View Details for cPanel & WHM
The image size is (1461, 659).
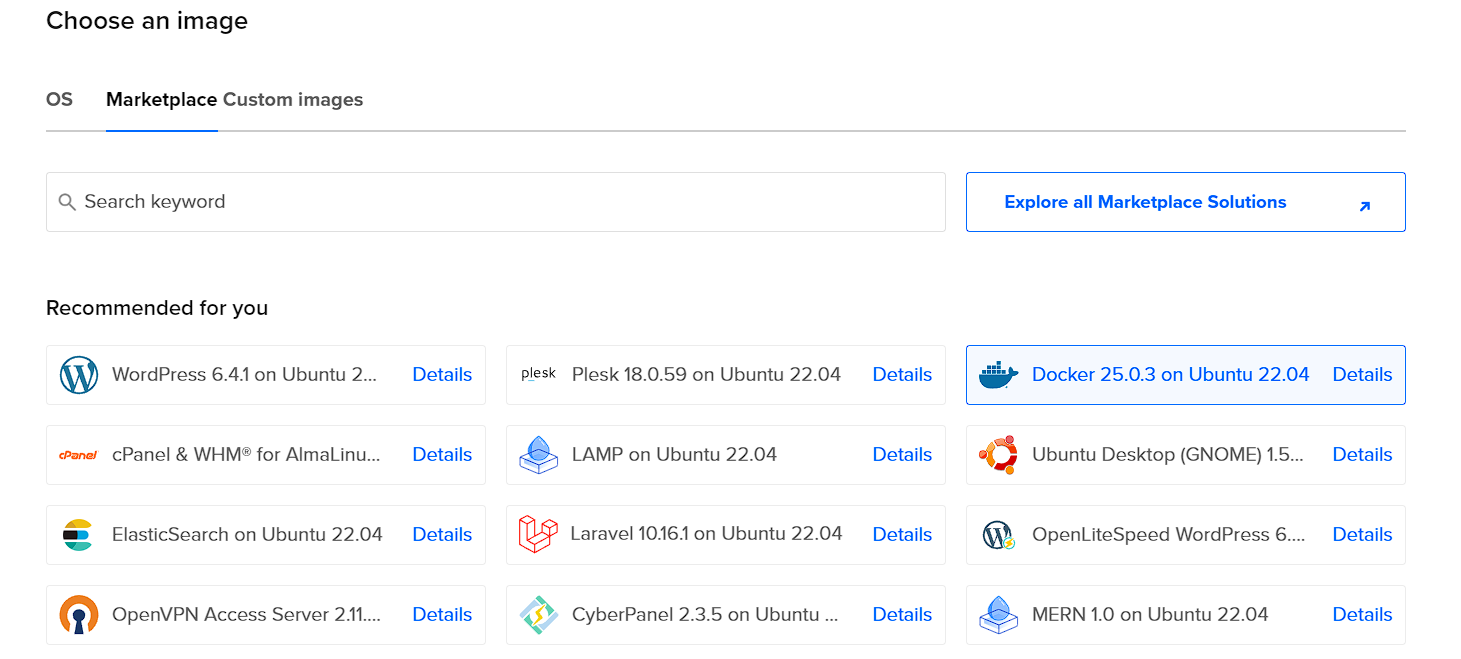tap(442, 455)
